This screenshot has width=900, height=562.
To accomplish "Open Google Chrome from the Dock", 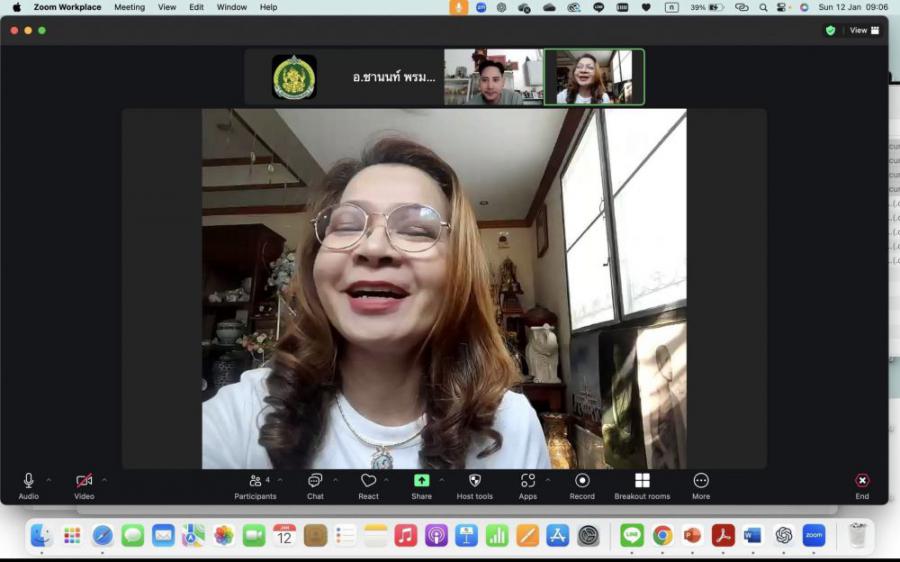I will 662,536.
